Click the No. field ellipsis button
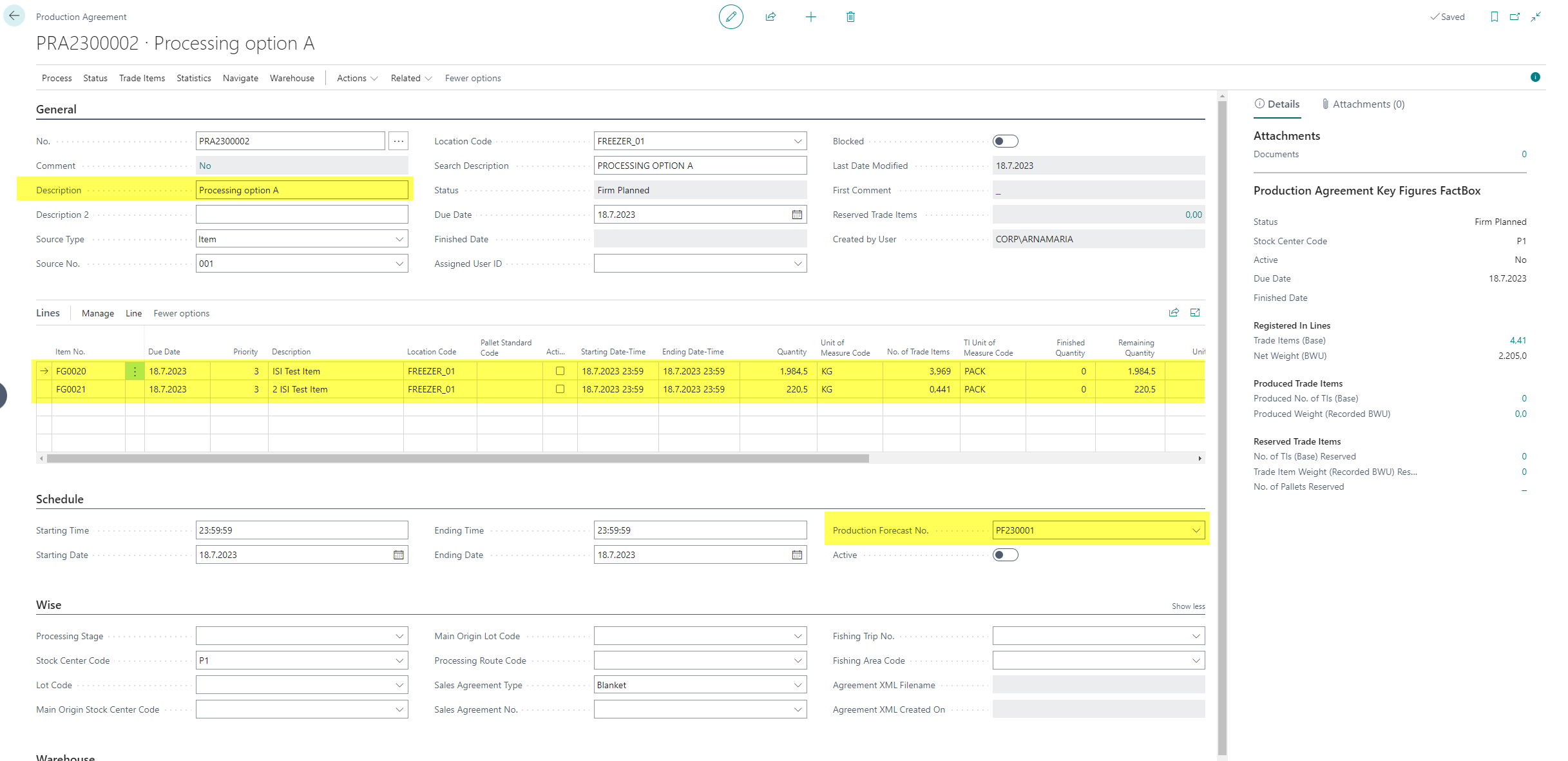The image size is (1568, 761). pyautogui.click(x=399, y=141)
